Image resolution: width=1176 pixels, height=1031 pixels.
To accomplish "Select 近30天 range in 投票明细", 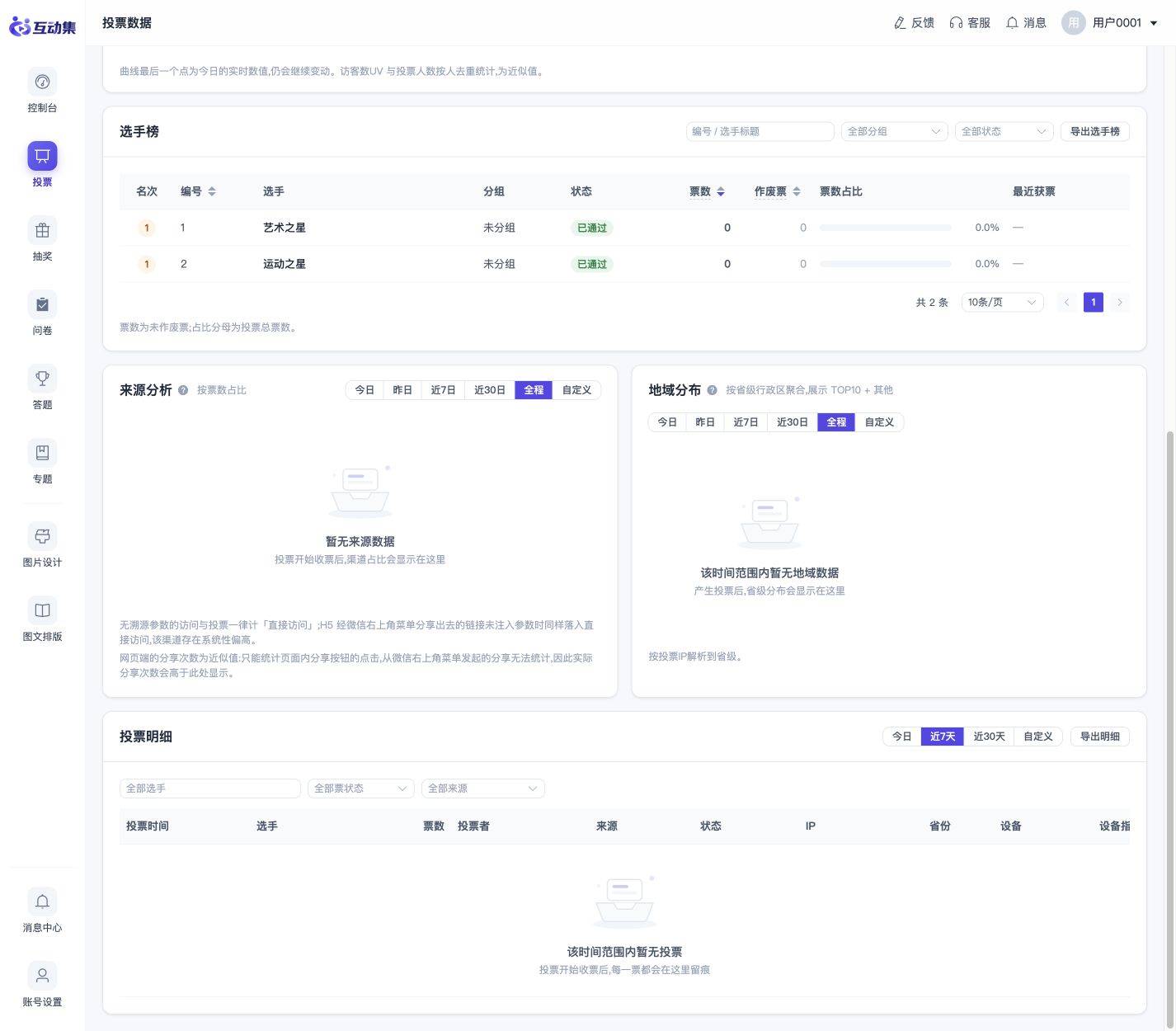I will (989, 737).
